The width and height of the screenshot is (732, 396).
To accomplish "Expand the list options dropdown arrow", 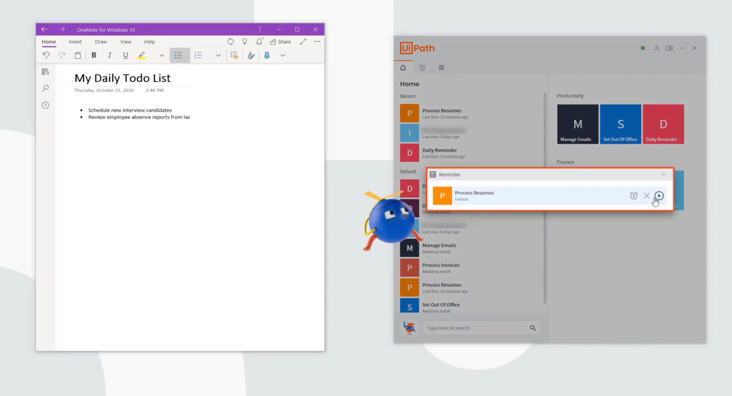I will (218, 55).
